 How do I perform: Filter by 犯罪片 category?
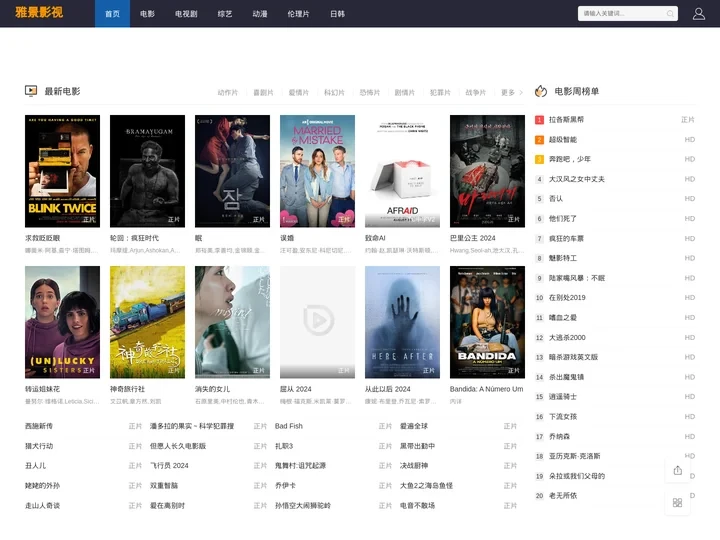(x=440, y=93)
